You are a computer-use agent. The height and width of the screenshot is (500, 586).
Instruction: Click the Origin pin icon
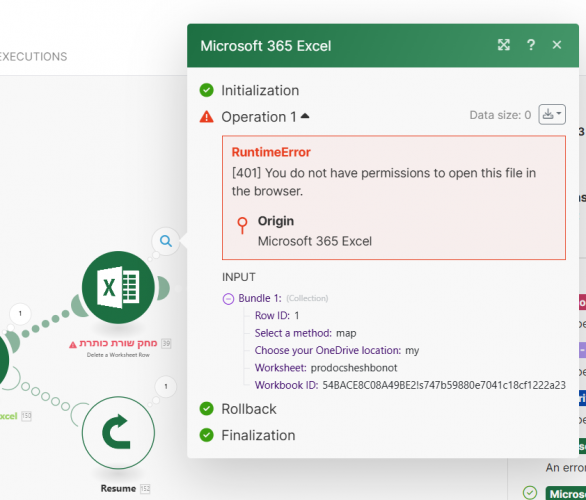pos(242,225)
